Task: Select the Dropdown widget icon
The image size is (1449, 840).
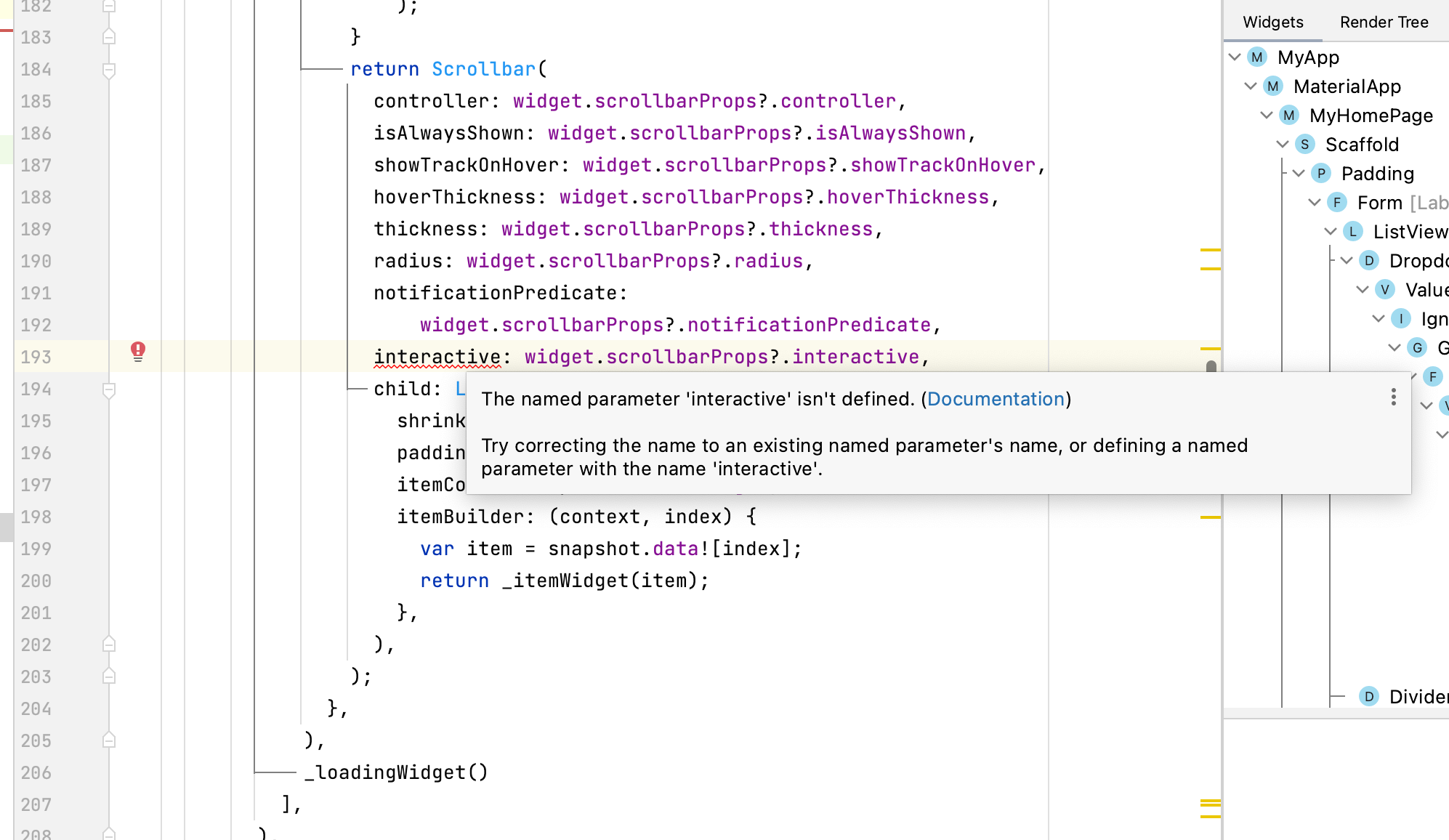Action: tap(1368, 261)
